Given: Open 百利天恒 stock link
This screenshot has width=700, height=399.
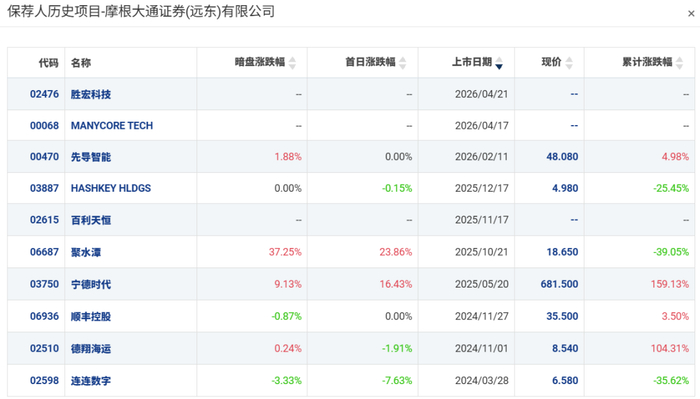Looking at the screenshot, I should click(91, 220).
